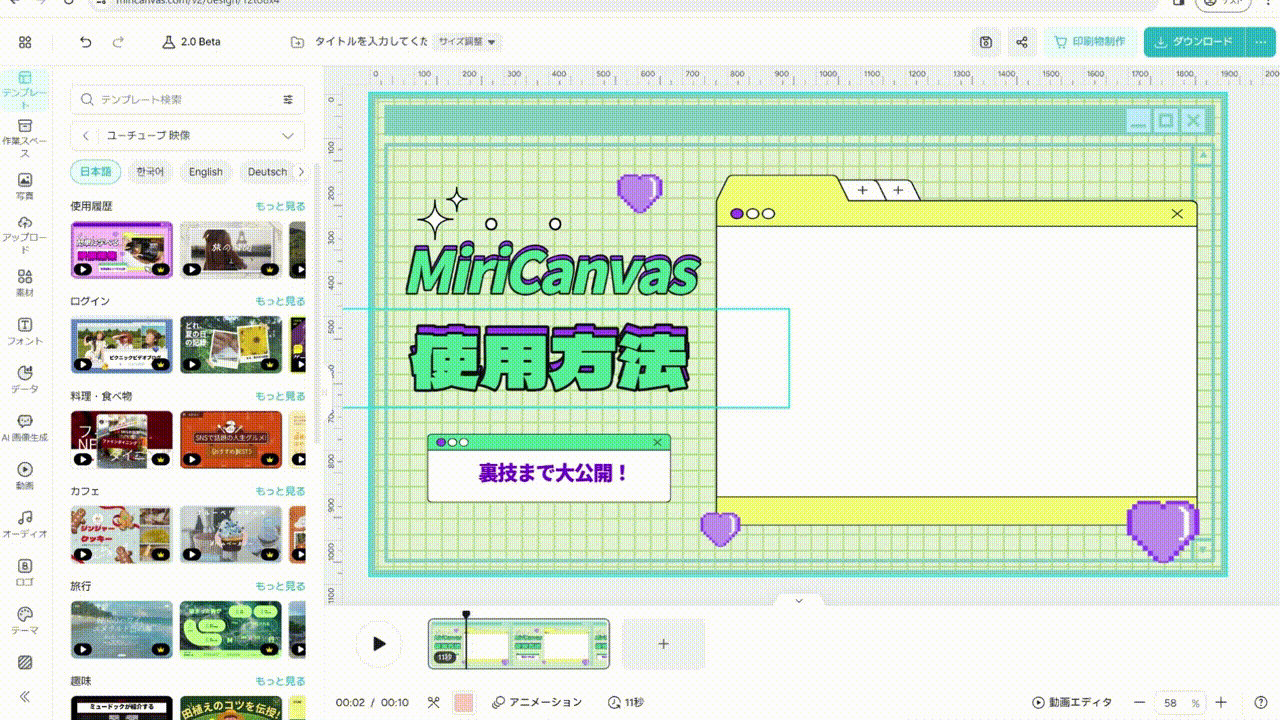Viewport: 1280px width, 720px height.
Task: Open the pink background color swatch
Action: [x=463, y=703]
